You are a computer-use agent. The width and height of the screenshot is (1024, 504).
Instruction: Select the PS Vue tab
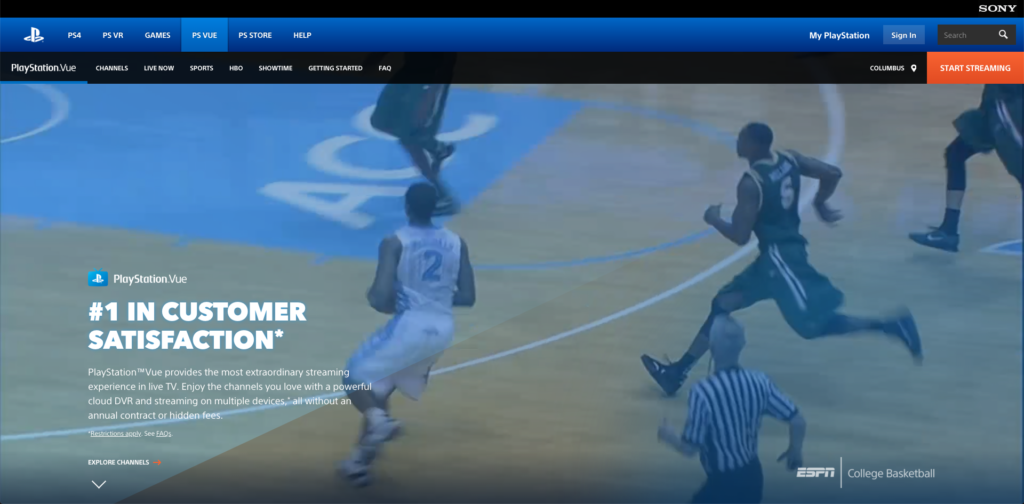point(204,35)
